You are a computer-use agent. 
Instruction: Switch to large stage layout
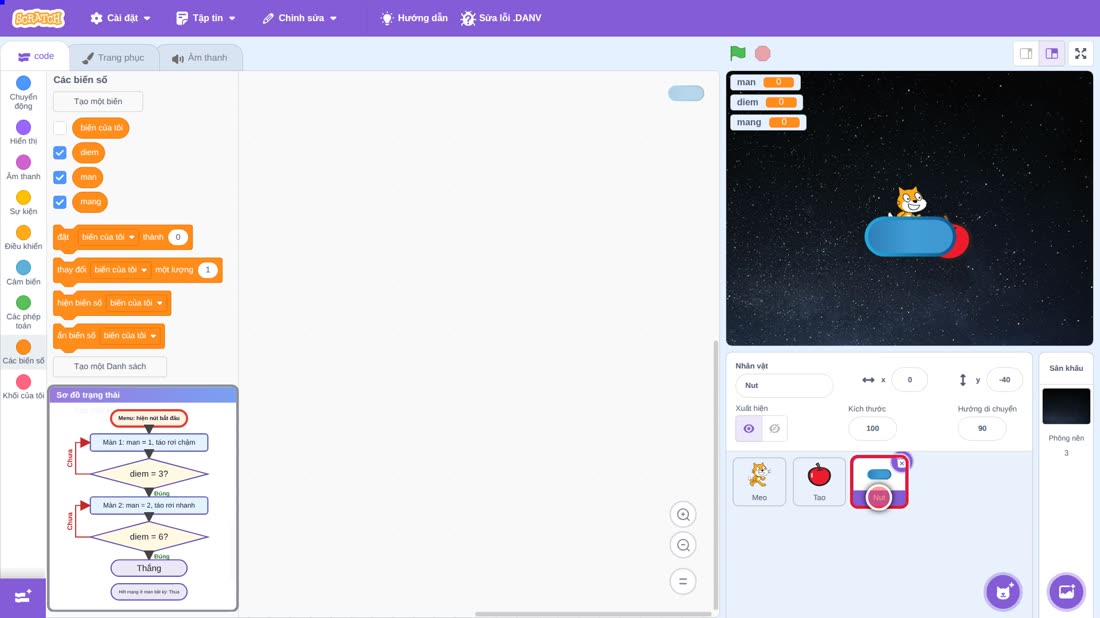point(1052,53)
